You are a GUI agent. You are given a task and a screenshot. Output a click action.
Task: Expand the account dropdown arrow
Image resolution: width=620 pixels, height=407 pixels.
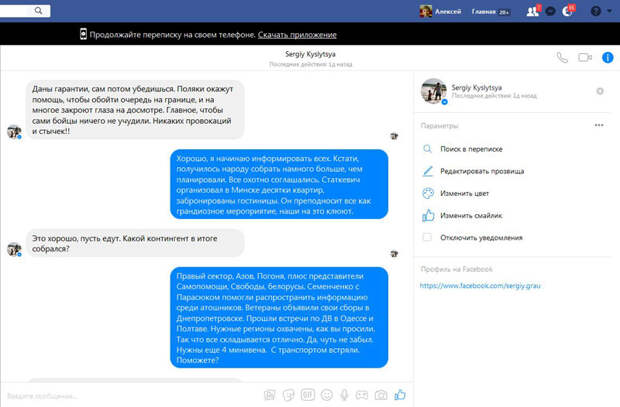click(609, 11)
